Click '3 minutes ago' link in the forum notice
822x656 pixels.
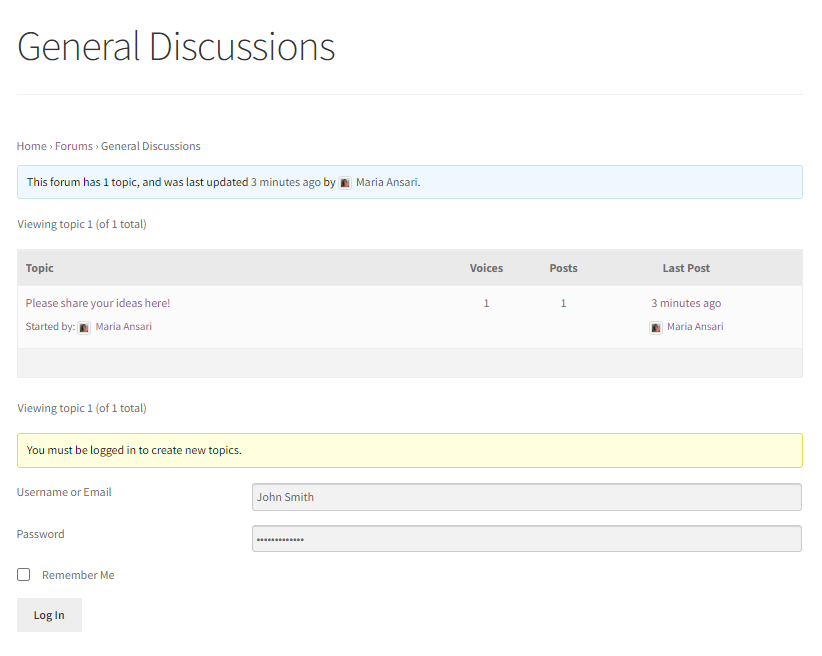tap(286, 182)
